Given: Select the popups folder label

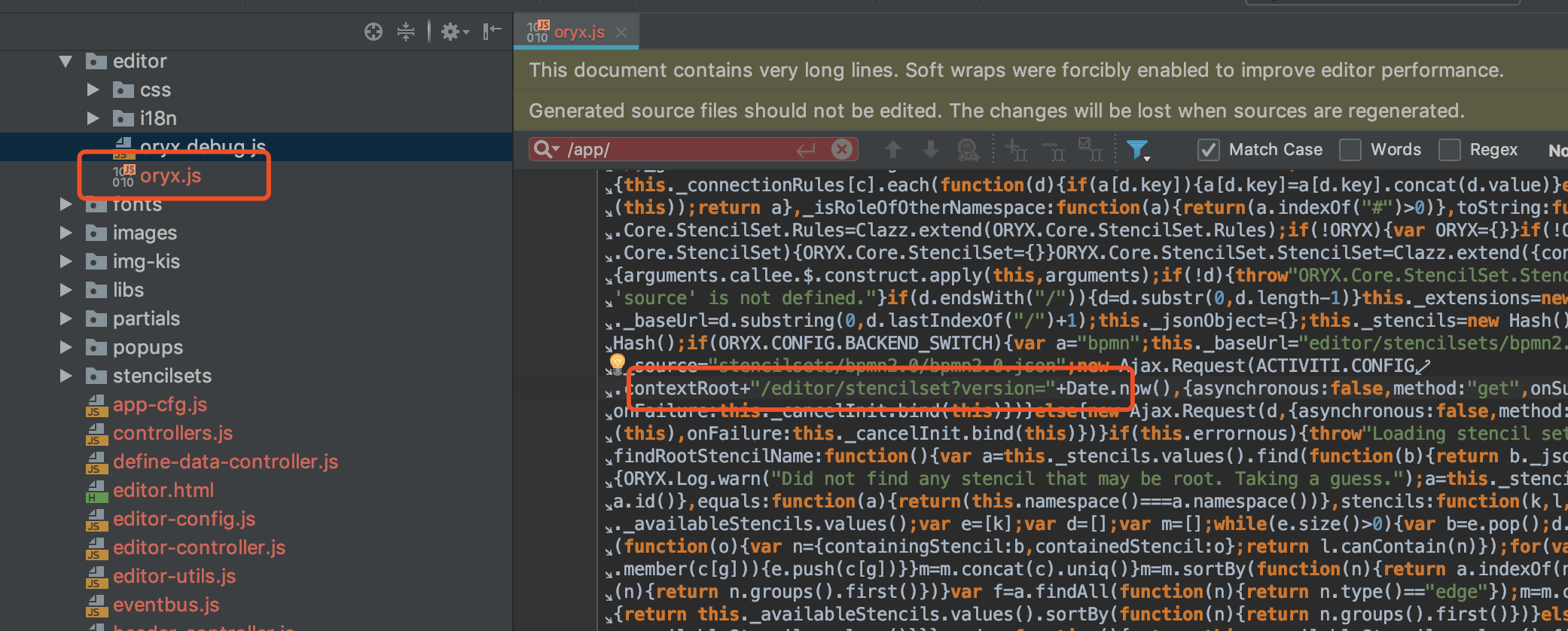Looking at the screenshot, I should click(148, 347).
